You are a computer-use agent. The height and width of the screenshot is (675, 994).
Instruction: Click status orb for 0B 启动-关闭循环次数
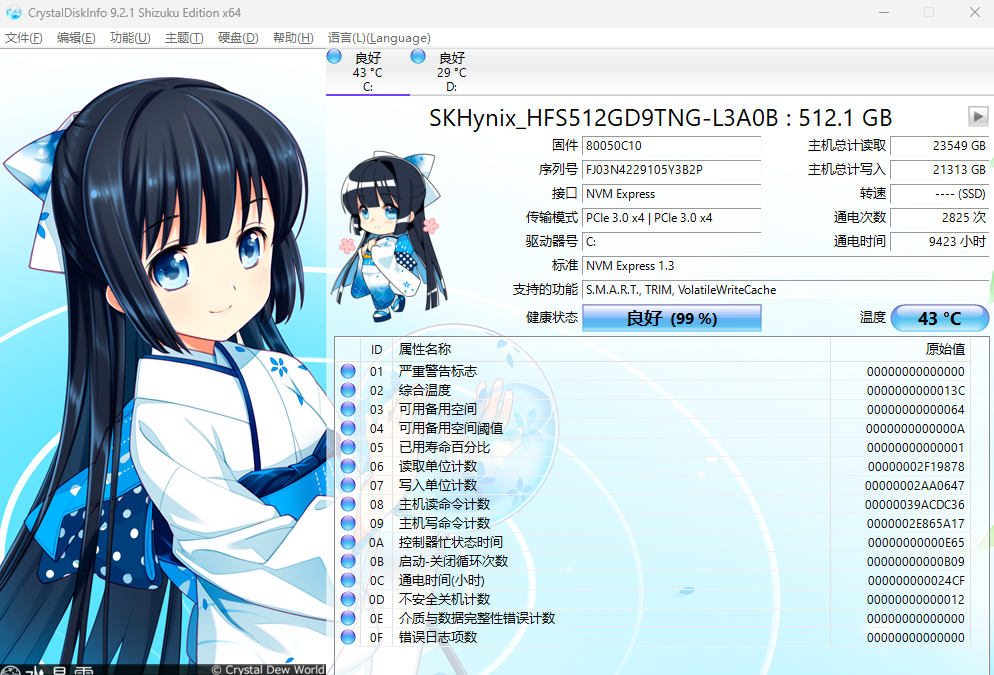pyautogui.click(x=348, y=561)
